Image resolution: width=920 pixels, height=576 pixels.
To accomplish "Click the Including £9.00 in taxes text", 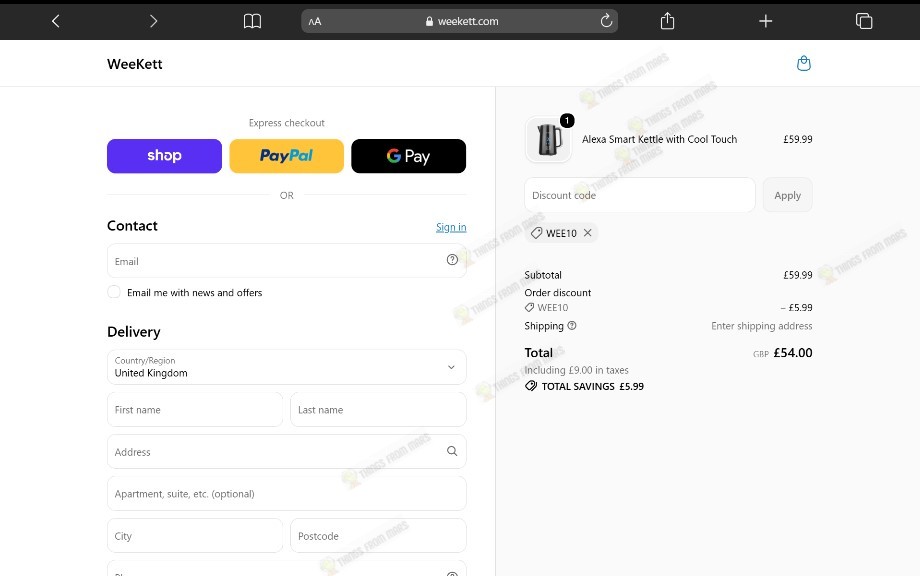I will tap(576, 370).
